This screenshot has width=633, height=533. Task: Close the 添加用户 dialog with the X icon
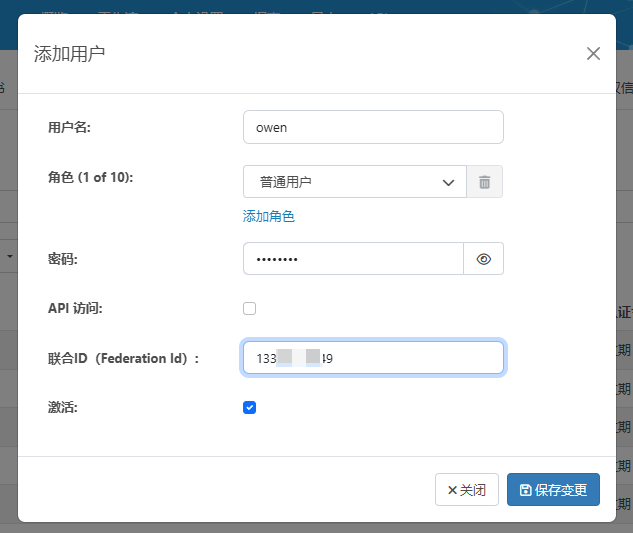coord(593,54)
